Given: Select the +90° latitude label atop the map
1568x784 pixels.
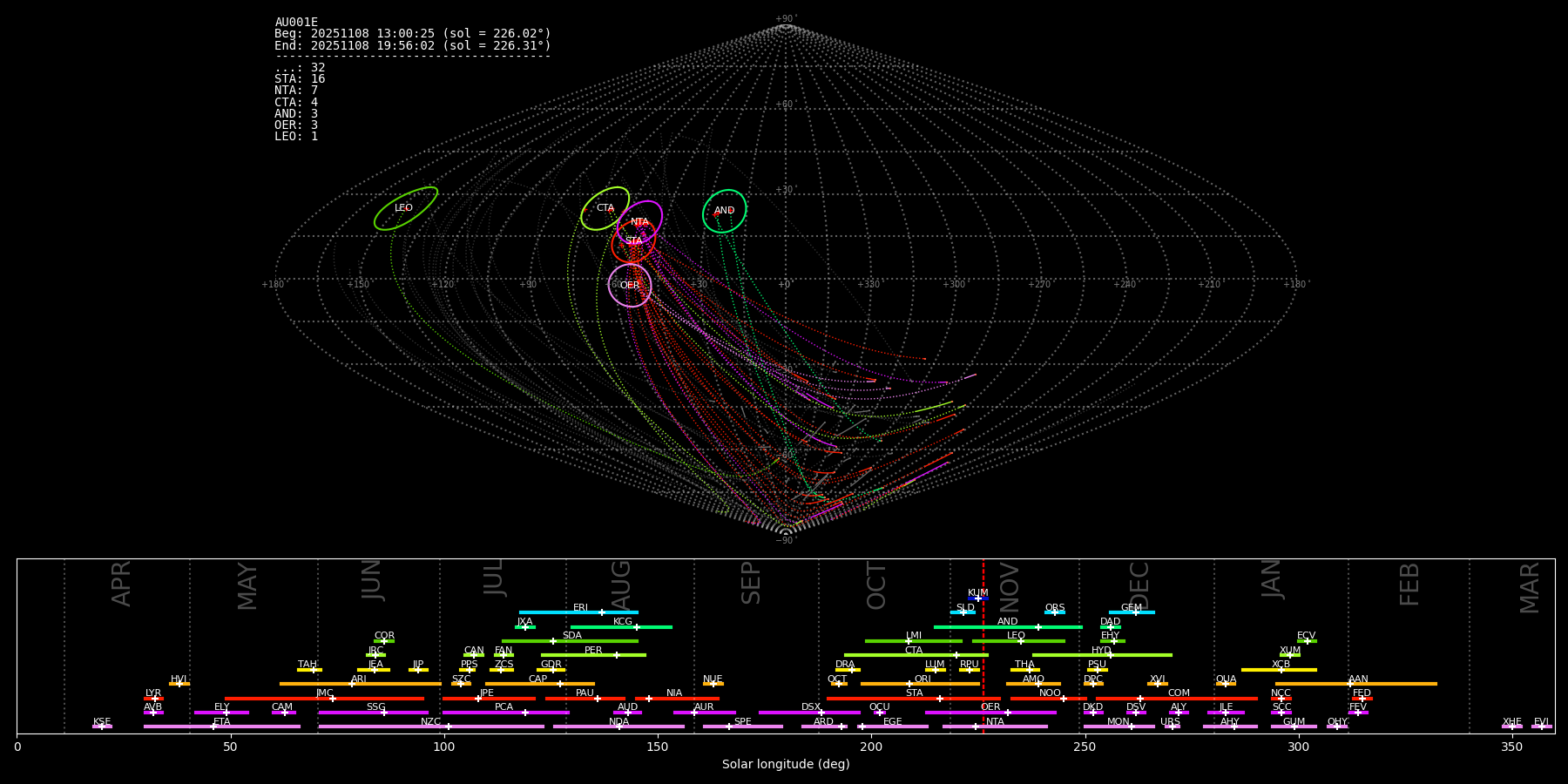Looking at the screenshot, I should pyautogui.click(x=786, y=19).
